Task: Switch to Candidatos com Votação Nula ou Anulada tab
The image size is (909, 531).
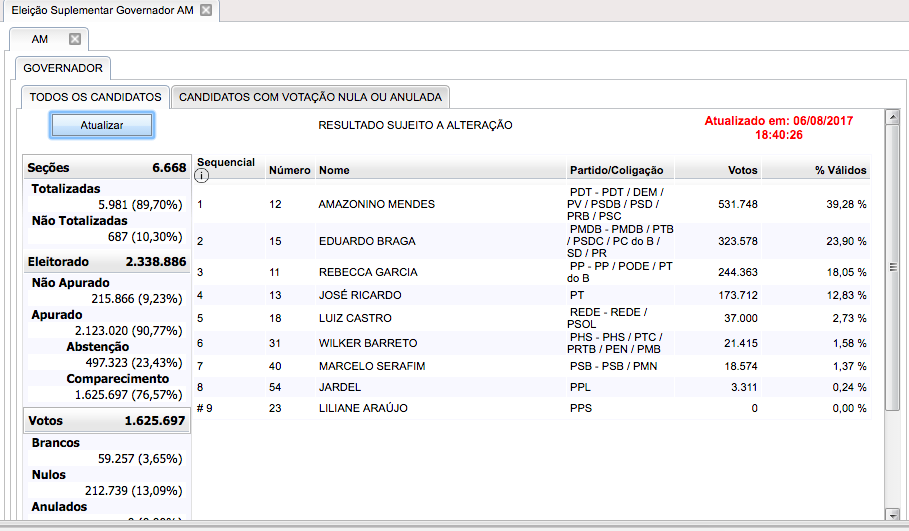Action: 310,97
